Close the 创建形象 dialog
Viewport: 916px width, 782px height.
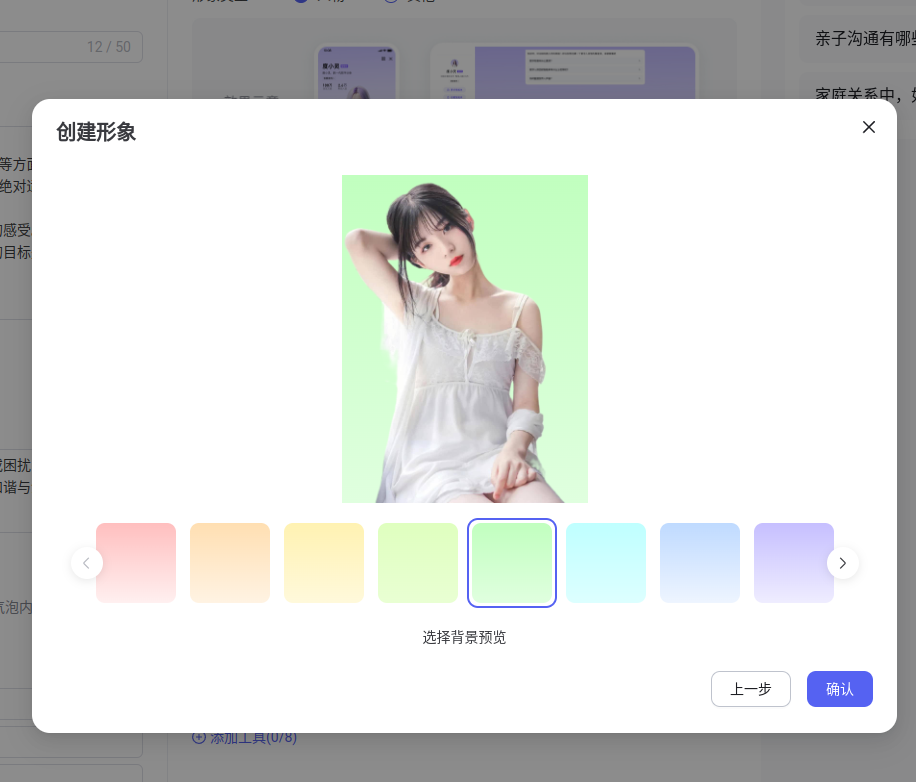click(x=869, y=127)
